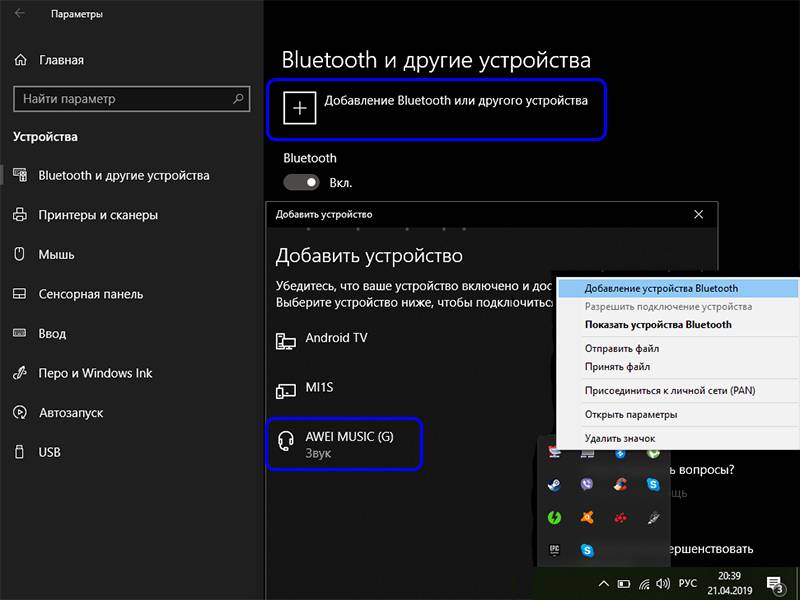The height and width of the screenshot is (600, 800).
Task: Click Добавление Bluetooth или другого устройства
Action: [x=456, y=101]
